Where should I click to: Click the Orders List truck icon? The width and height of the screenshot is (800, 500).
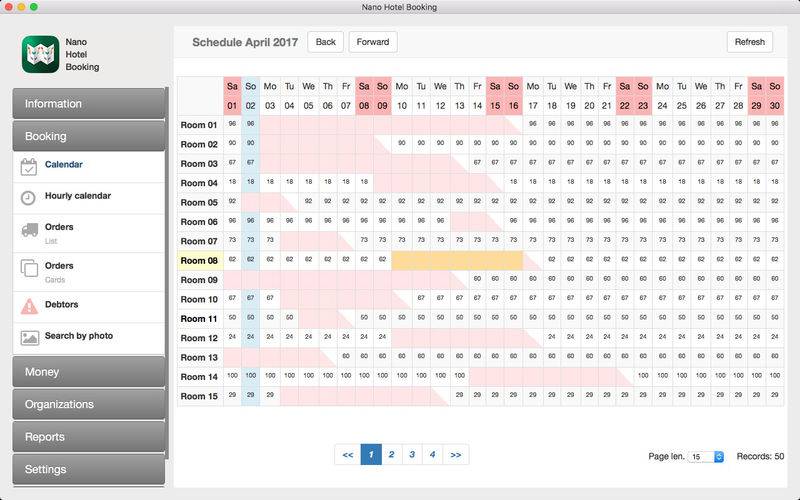(x=30, y=230)
